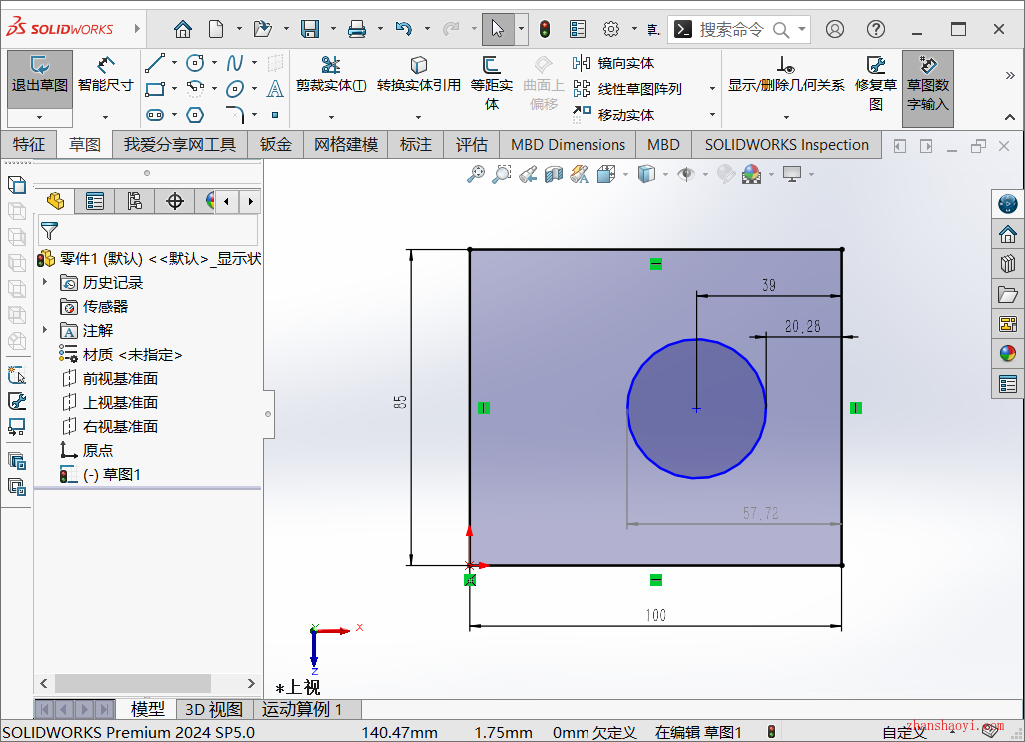Open the Smart Dimension dropdown arrow
Screen dimensions: 1025x742
[x=105, y=117]
